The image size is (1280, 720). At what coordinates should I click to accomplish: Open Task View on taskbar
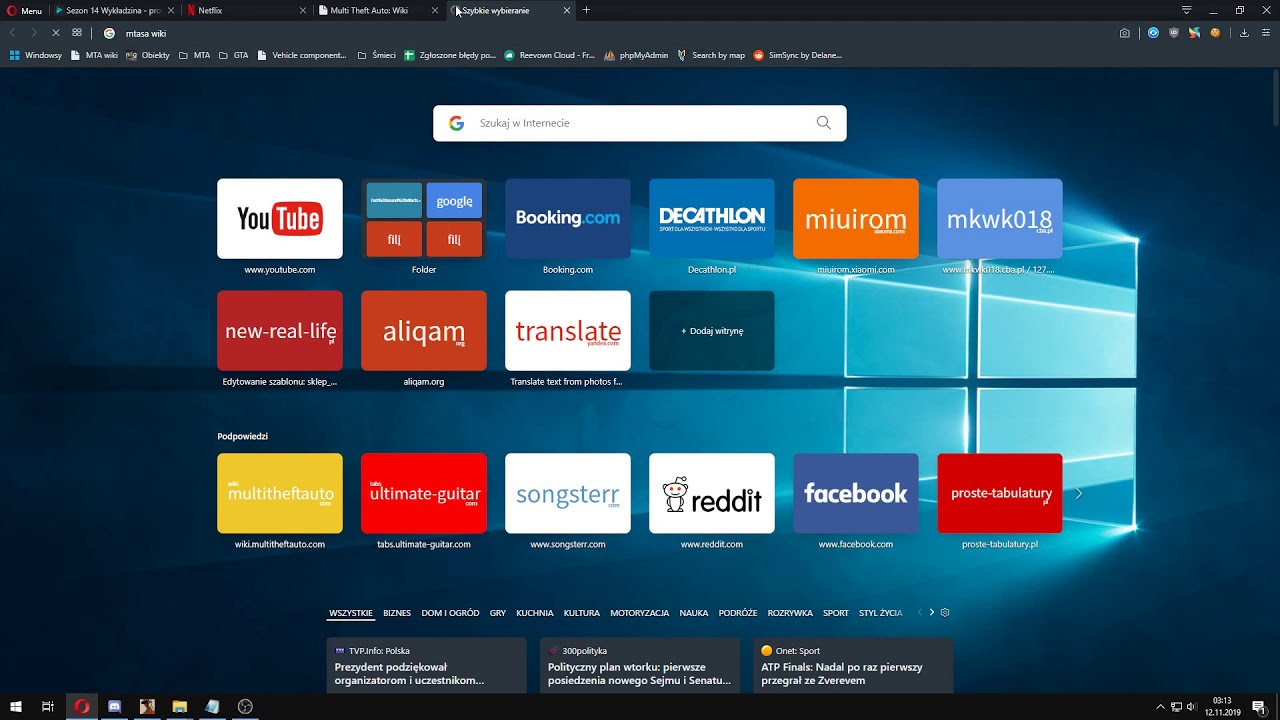click(x=48, y=706)
